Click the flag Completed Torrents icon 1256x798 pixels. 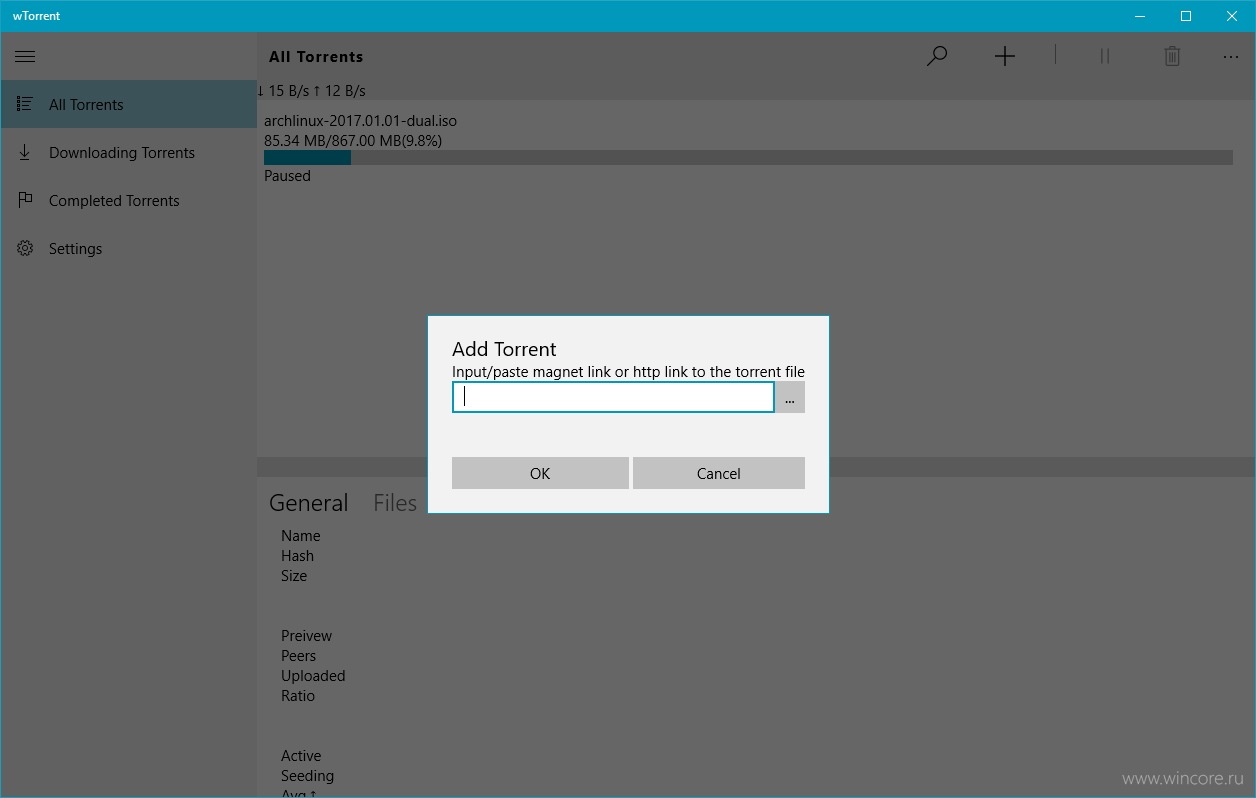(x=25, y=200)
